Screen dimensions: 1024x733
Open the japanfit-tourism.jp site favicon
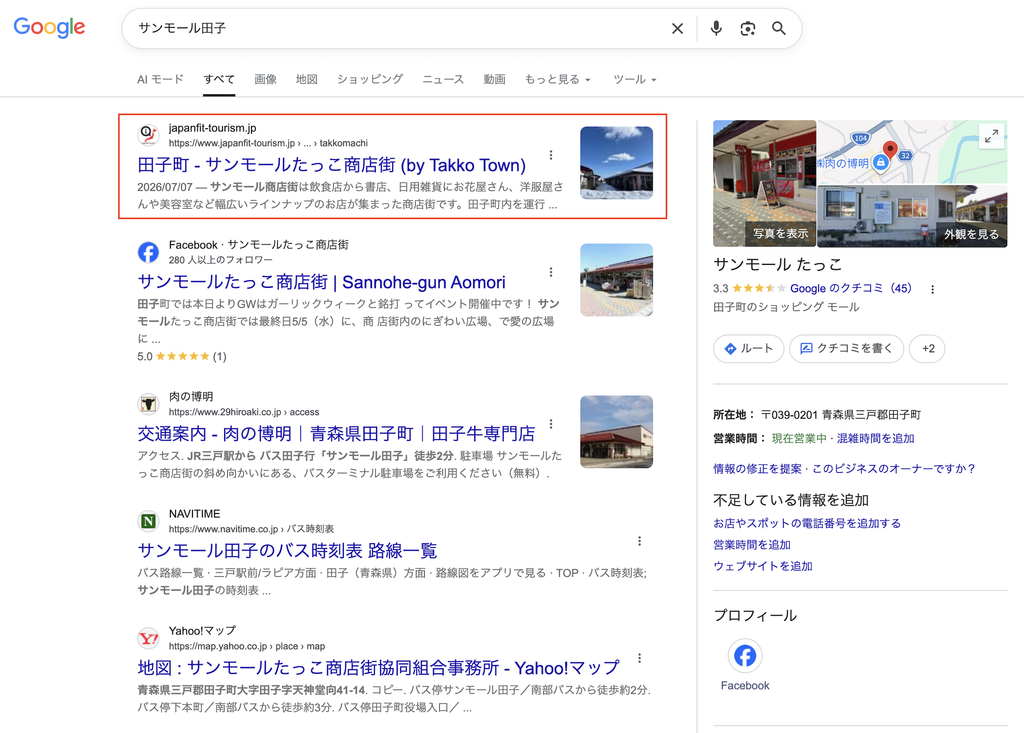(x=148, y=135)
